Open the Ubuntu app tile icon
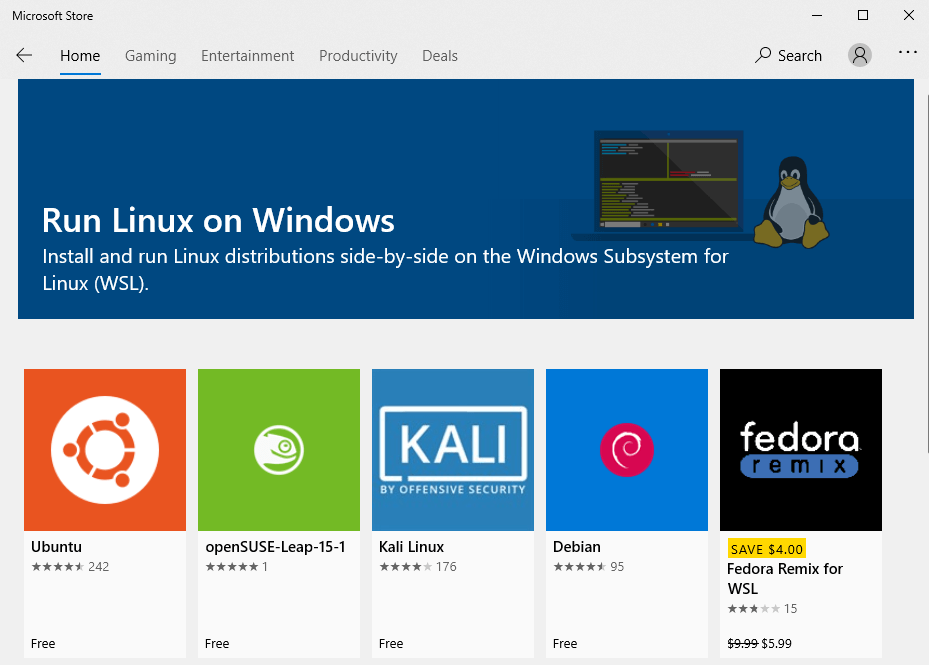The height and width of the screenshot is (665, 929). [x=105, y=450]
